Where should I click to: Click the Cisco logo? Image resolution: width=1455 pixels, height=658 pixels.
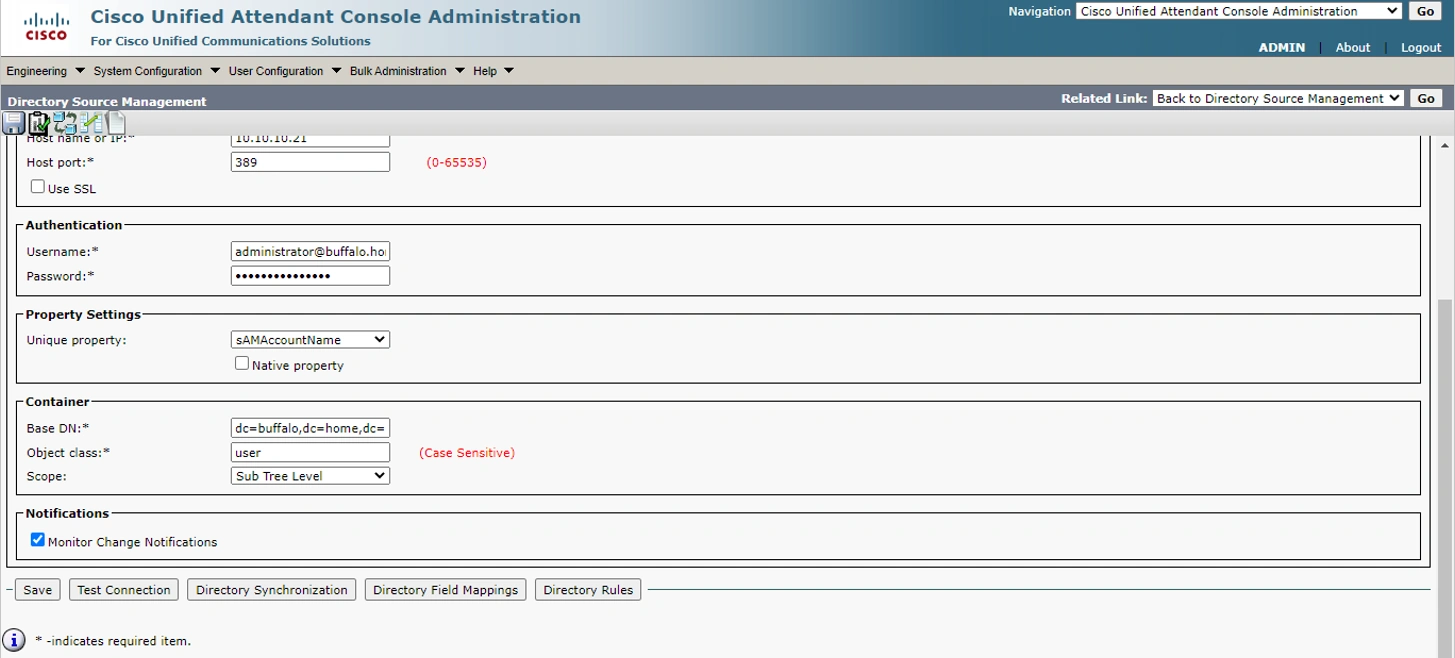coord(46,27)
